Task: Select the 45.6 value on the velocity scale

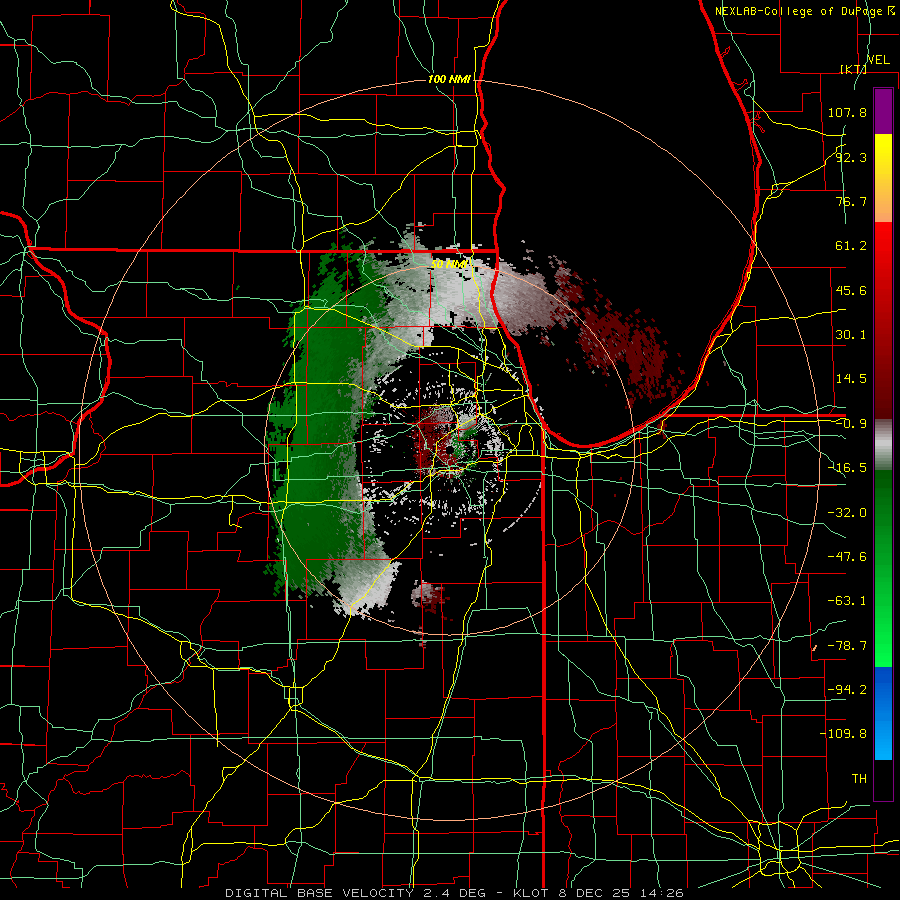Action: click(x=851, y=290)
